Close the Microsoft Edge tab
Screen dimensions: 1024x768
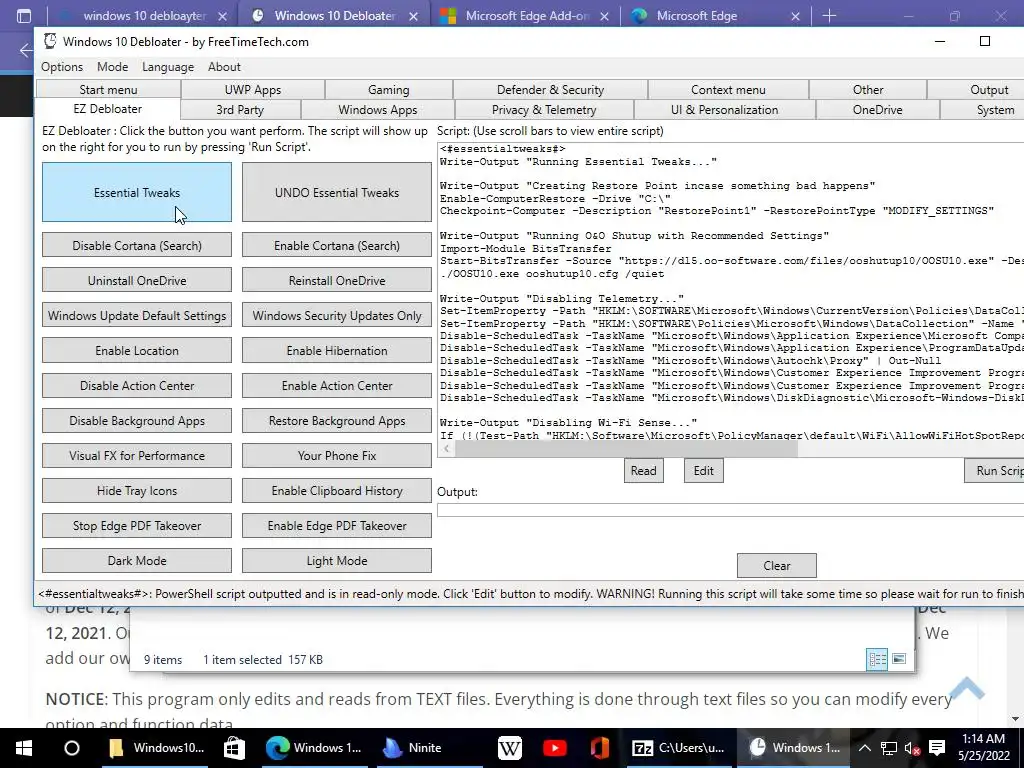coord(795,16)
